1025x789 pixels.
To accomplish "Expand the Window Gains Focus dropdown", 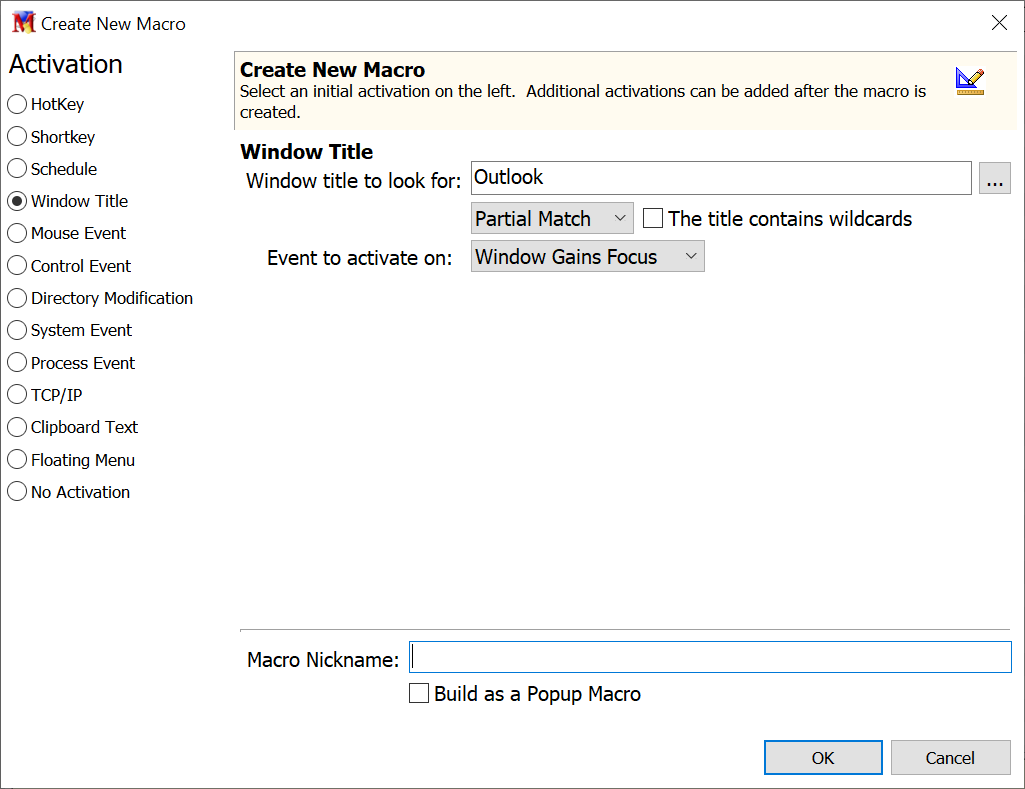I will 587,257.
